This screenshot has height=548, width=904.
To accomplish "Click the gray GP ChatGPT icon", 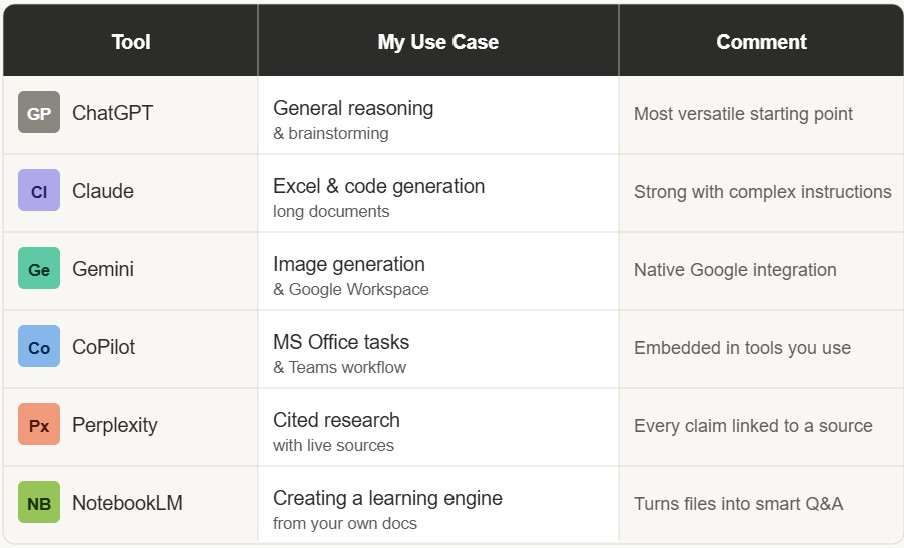I will point(39,113).
